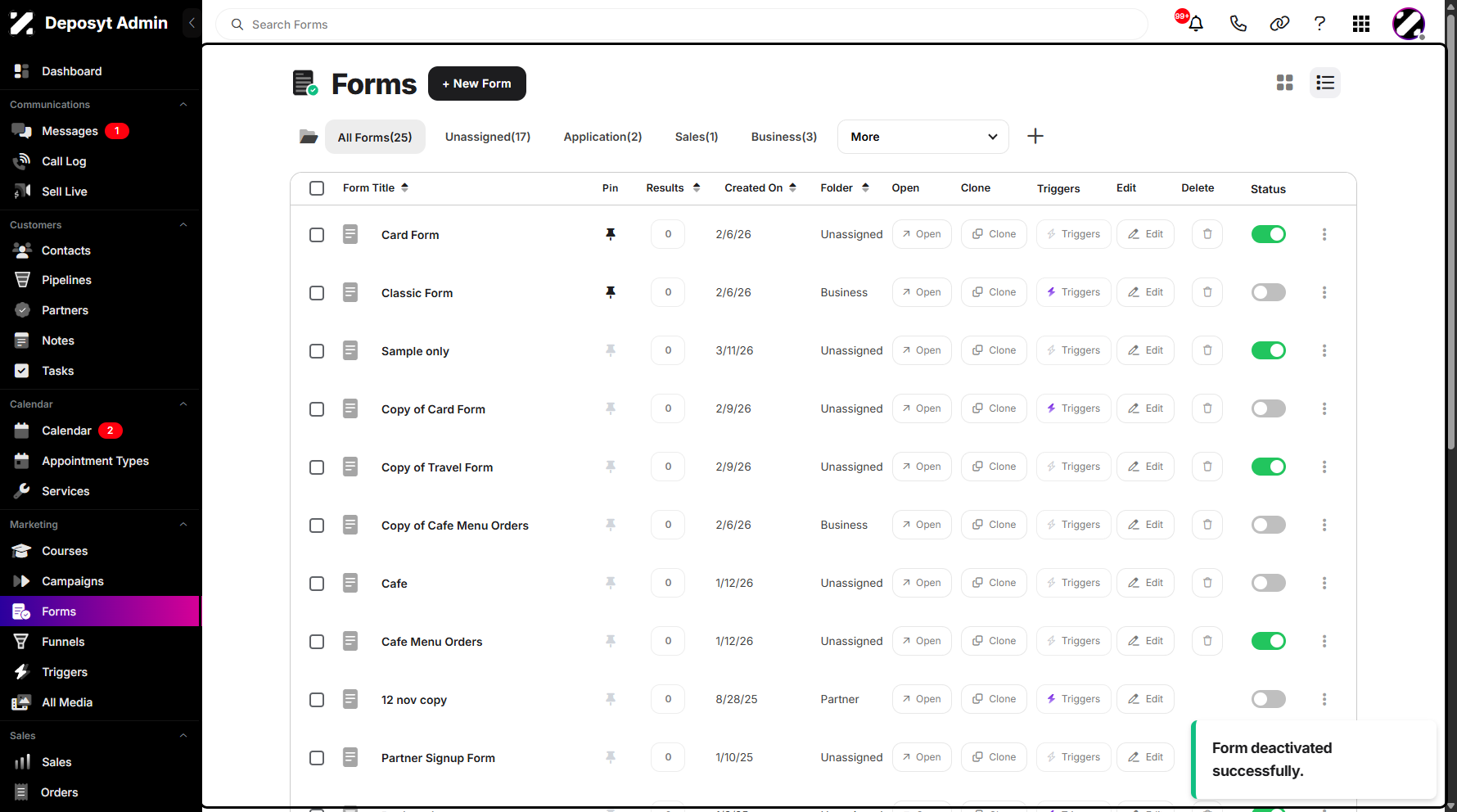Screen dimensions: 1457x812
Task: Pin the Sample only form
Action: 611,350
